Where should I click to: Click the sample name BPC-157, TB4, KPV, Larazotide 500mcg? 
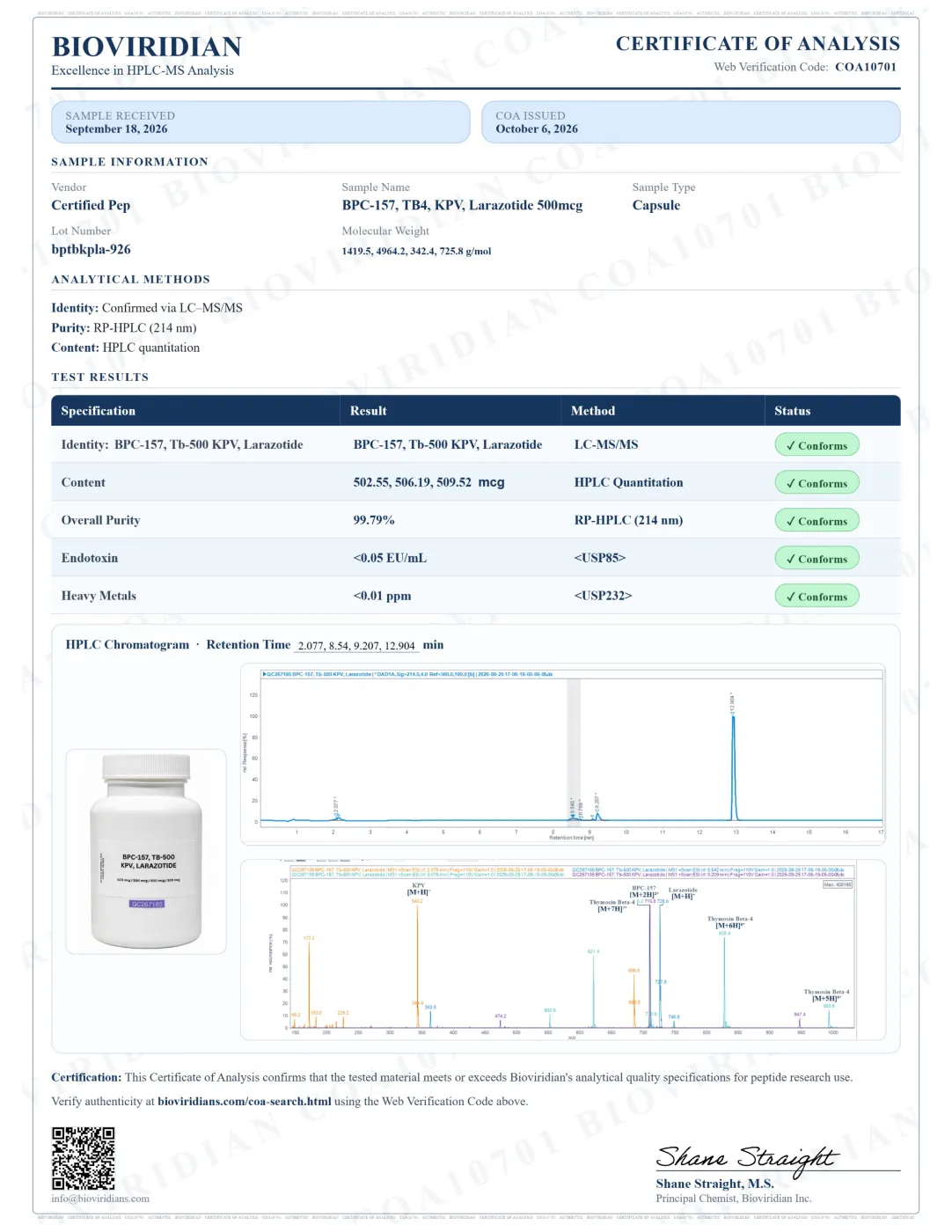pyautogui.click(x=462, y=205)
